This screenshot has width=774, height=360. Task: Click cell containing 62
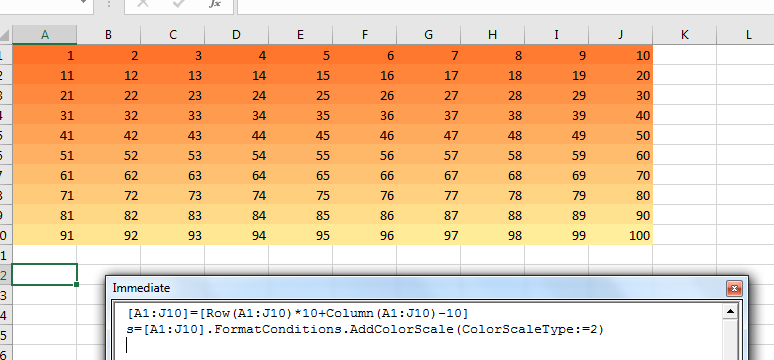click(x=109, y=175)
